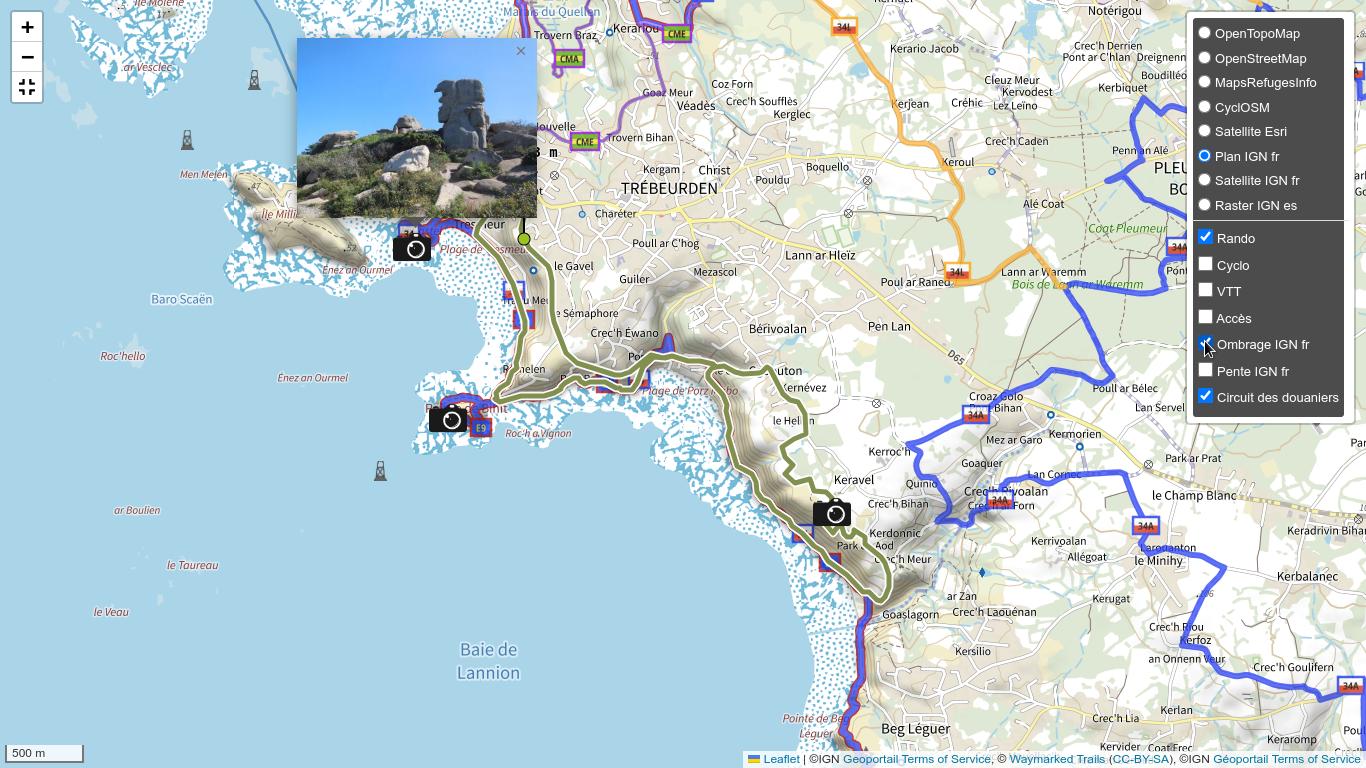The width and height of the screenshot is (1366, 768).
Task: Exit fullscreen map view
Action: click(27, 87)
